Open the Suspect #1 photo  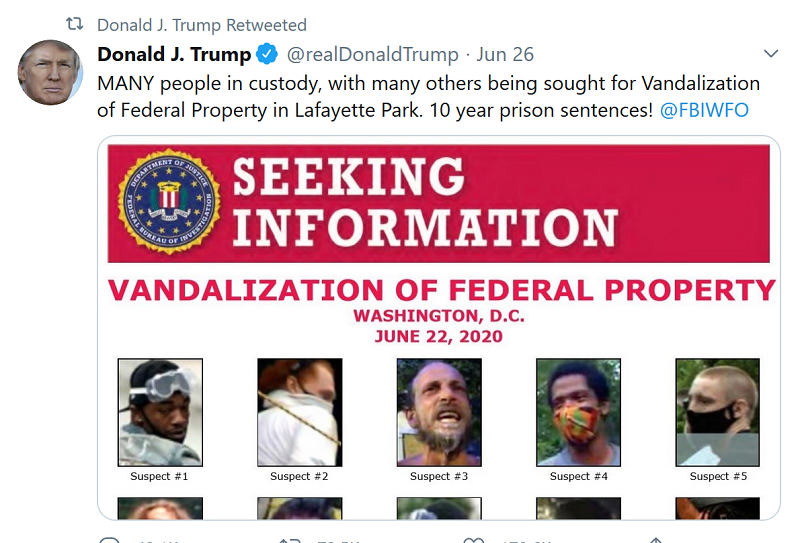tap(160, 412)
